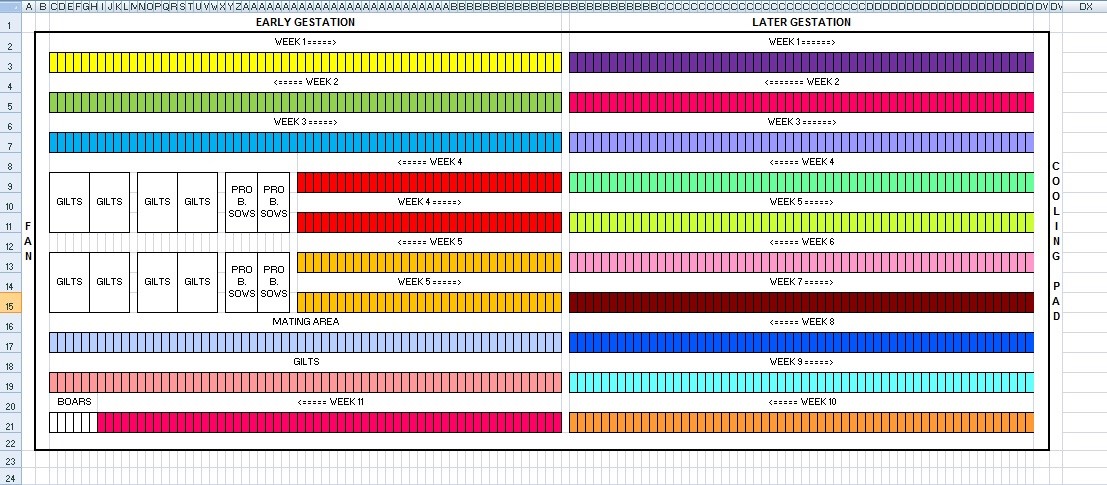Select the top-left GILTS pen box
1107x485 pixels.
tap(69, 202)
